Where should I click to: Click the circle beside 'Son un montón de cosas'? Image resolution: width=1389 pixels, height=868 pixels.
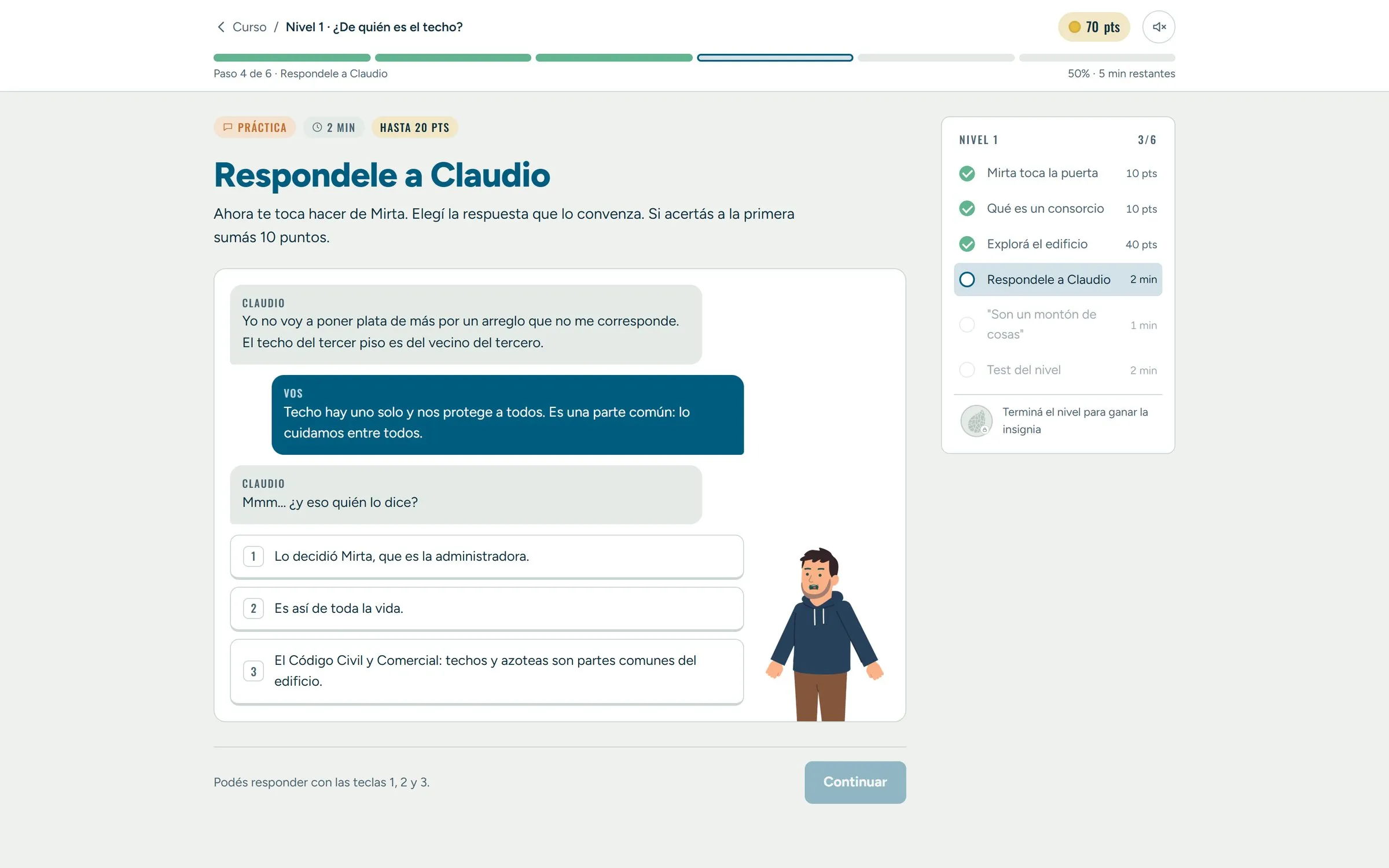pyautogui.click(x=967, y=325)
